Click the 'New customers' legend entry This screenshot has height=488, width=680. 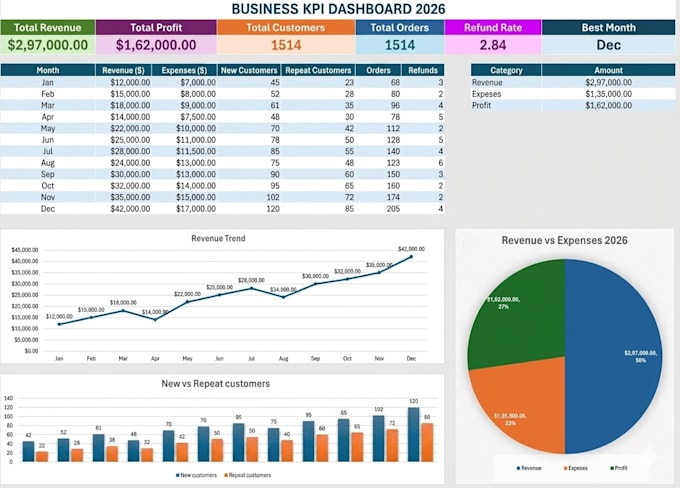[196, 475]
